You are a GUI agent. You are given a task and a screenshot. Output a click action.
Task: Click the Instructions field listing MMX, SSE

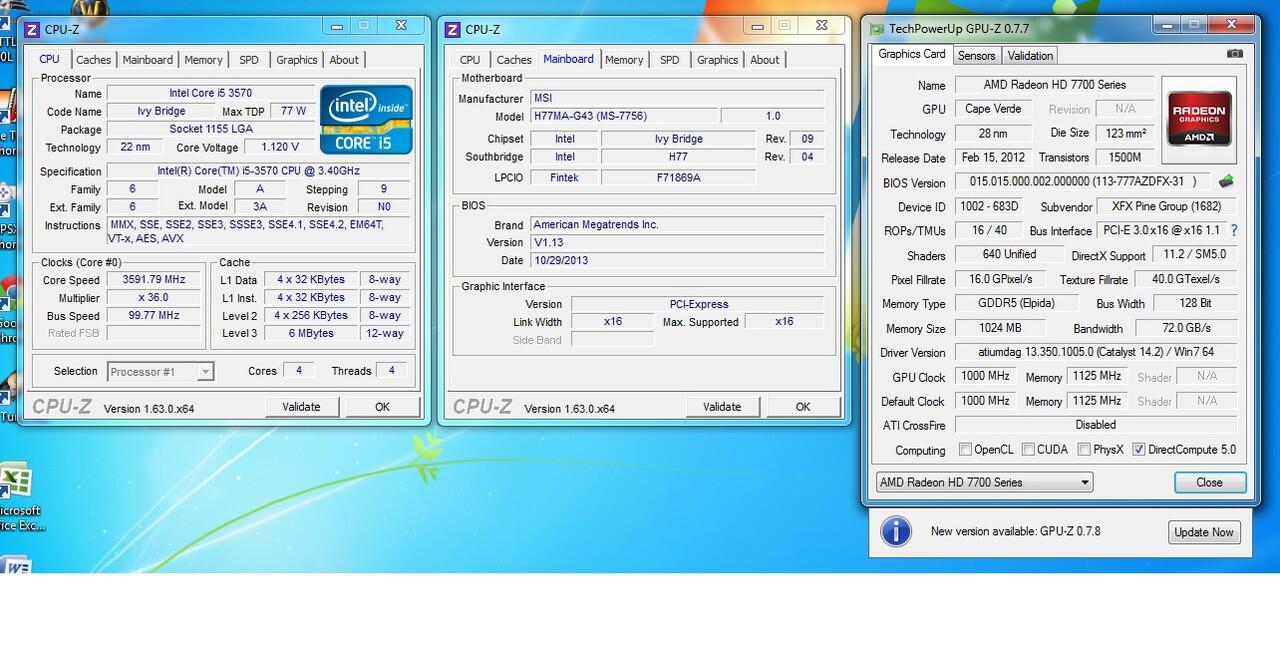click(260, 232)
